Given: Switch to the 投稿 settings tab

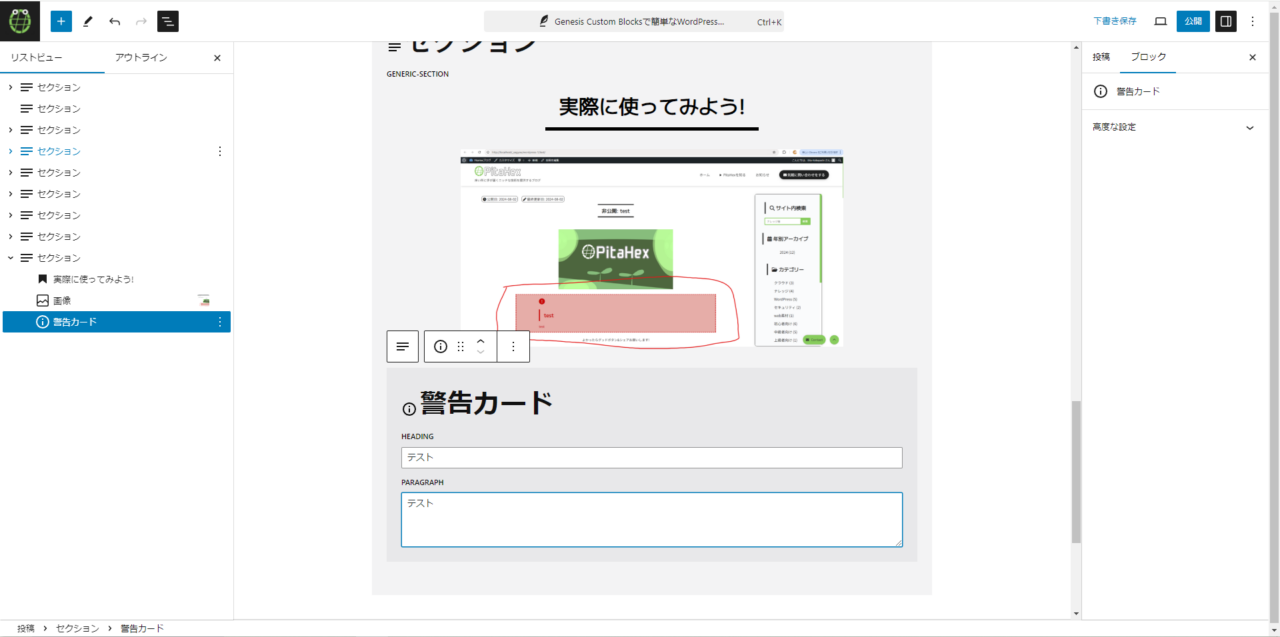Looking at the screenshot, I should click(x=1101, y=58).
